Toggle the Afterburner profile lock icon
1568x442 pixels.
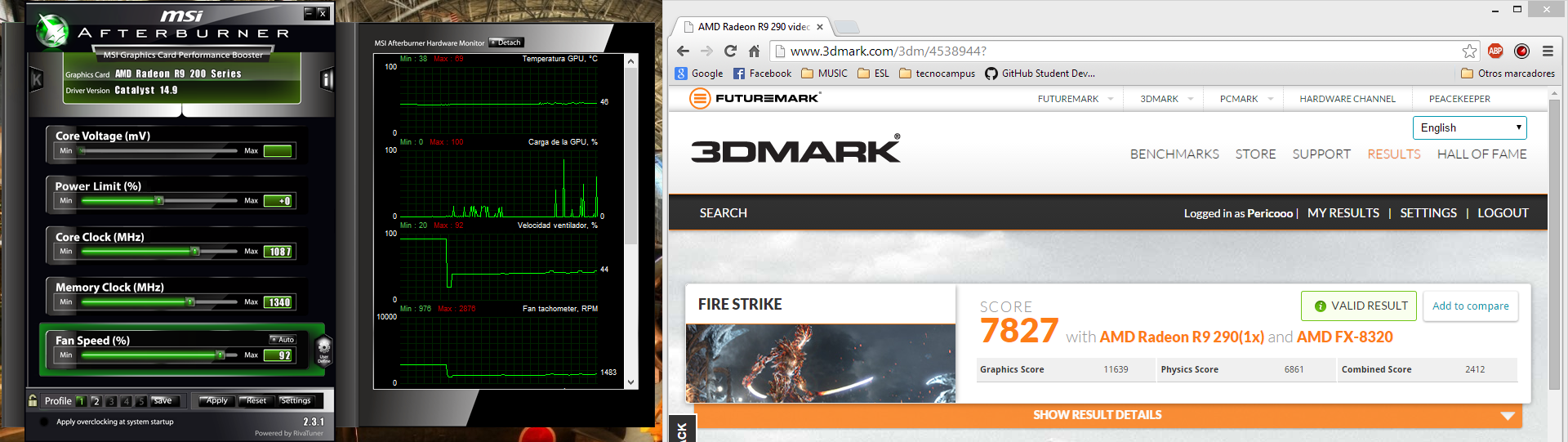33,400
